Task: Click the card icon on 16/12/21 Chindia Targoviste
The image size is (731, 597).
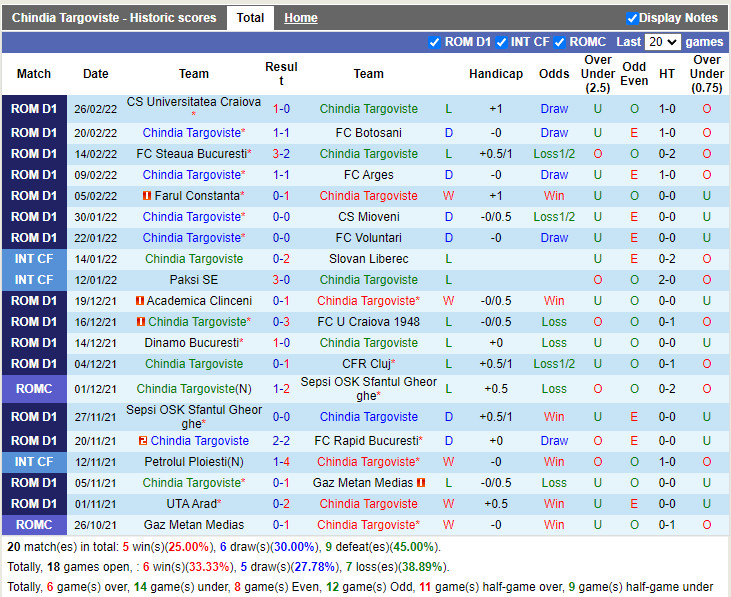Action: [x=141, y=322]
